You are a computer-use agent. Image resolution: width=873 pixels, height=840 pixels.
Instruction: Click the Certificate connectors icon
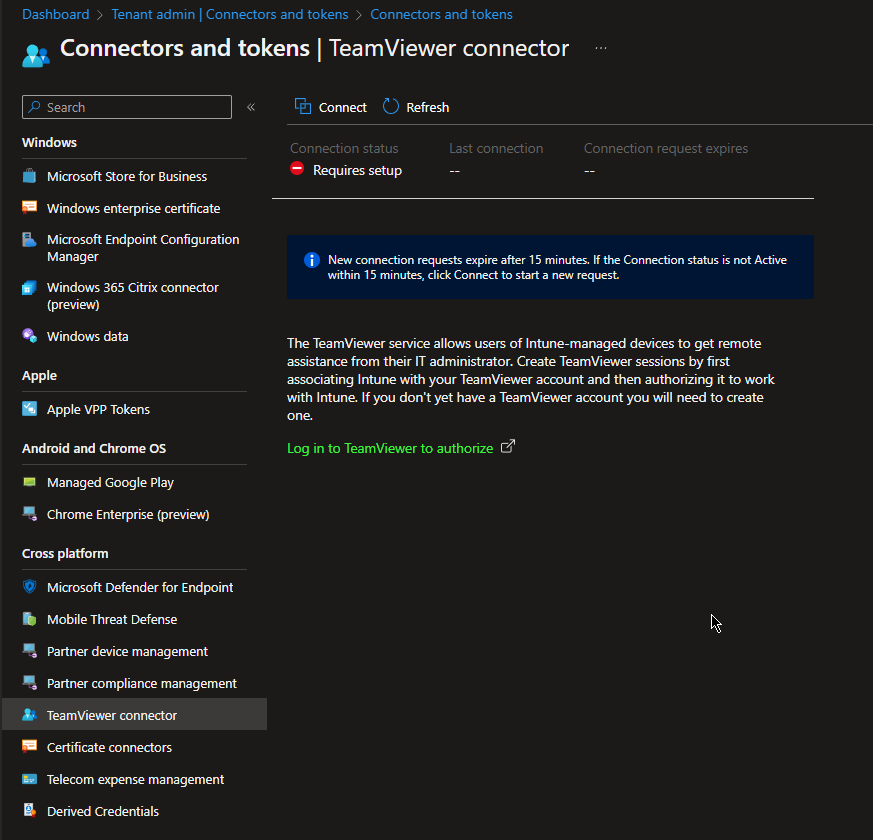(29, 747)
